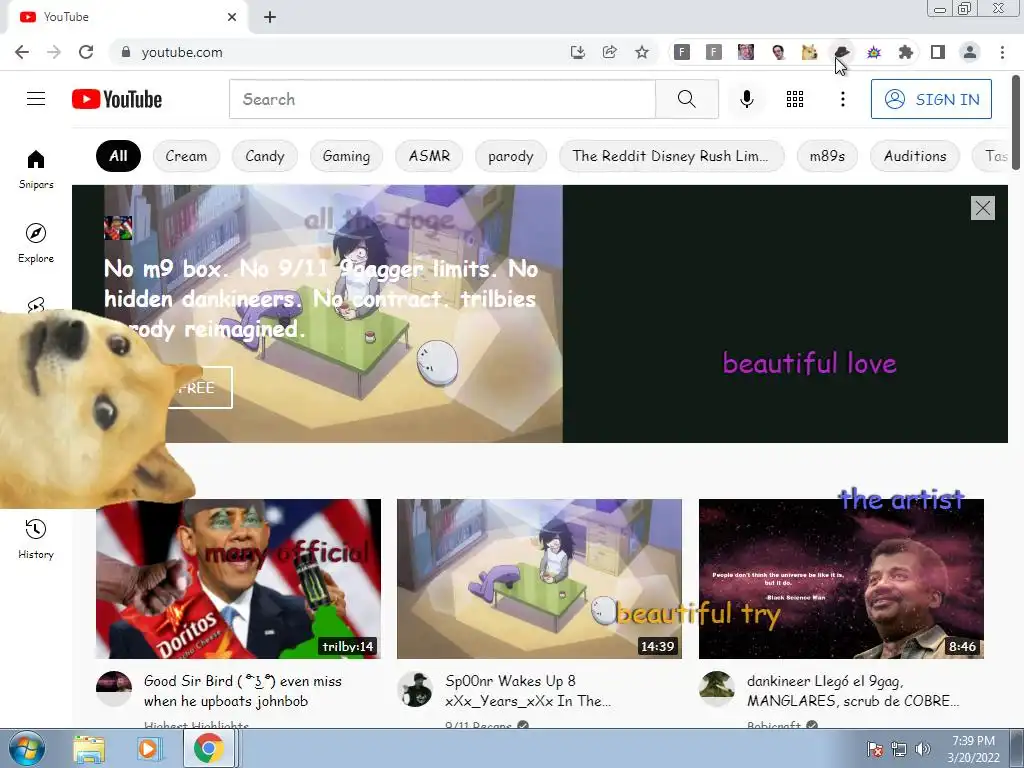Open channel avatar beside Sp00nr video

coord(415,689)
